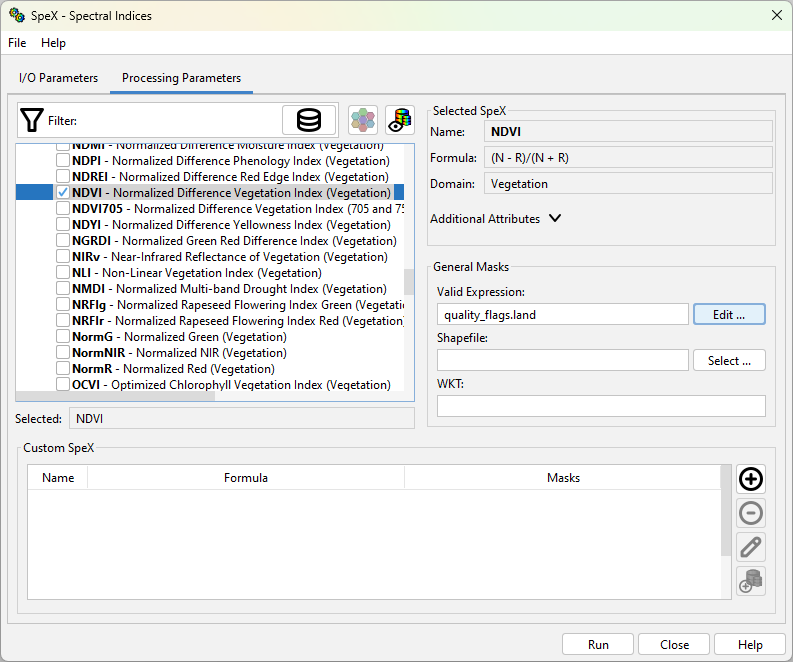
Task: Click the colored hexagons icon
Action: click(363, 120)
